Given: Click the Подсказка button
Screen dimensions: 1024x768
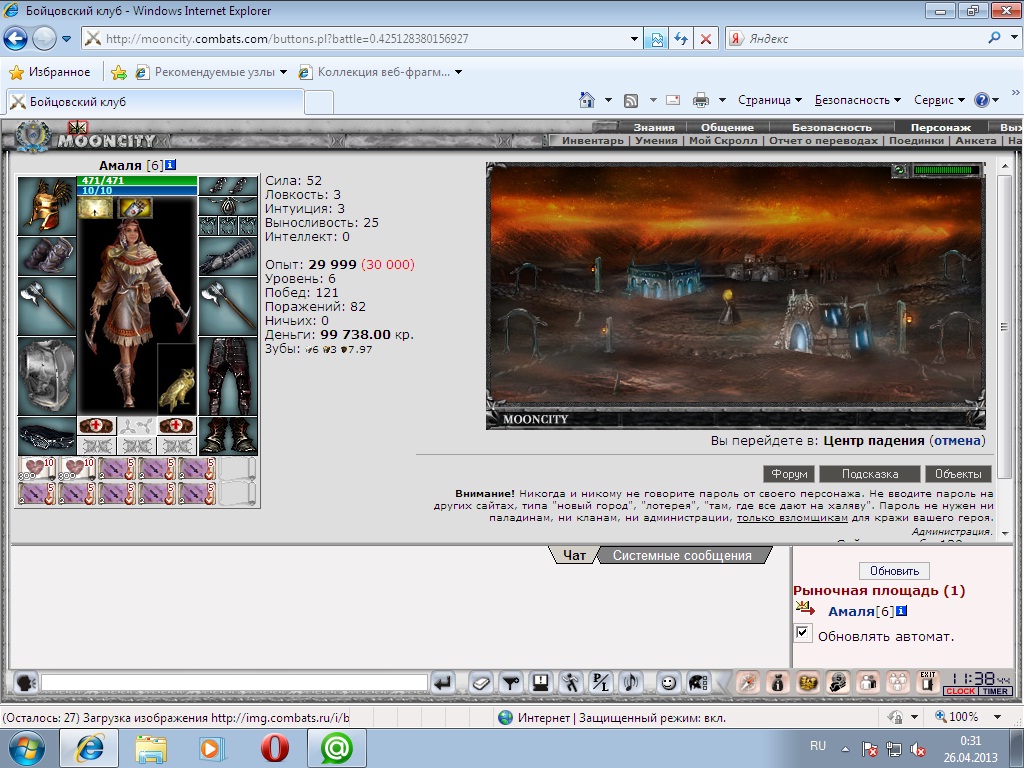Looking at the screenshot, I should tap(869, 474).
